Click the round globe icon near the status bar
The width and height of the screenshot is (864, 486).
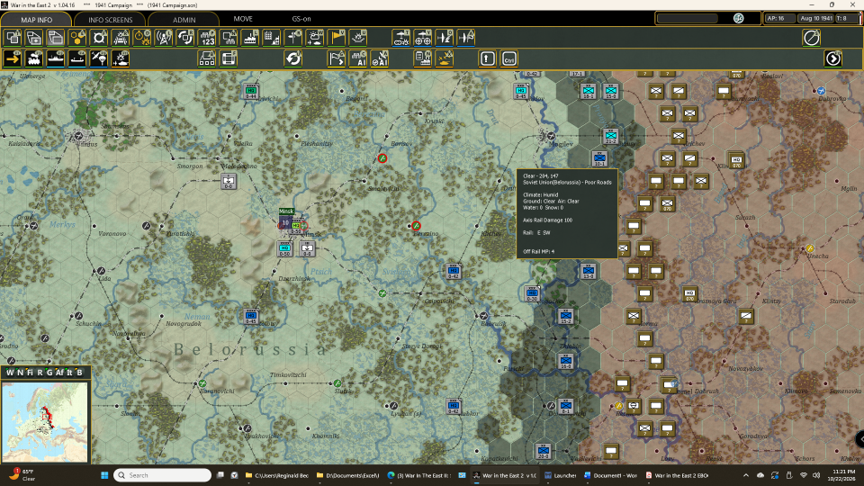738,18
